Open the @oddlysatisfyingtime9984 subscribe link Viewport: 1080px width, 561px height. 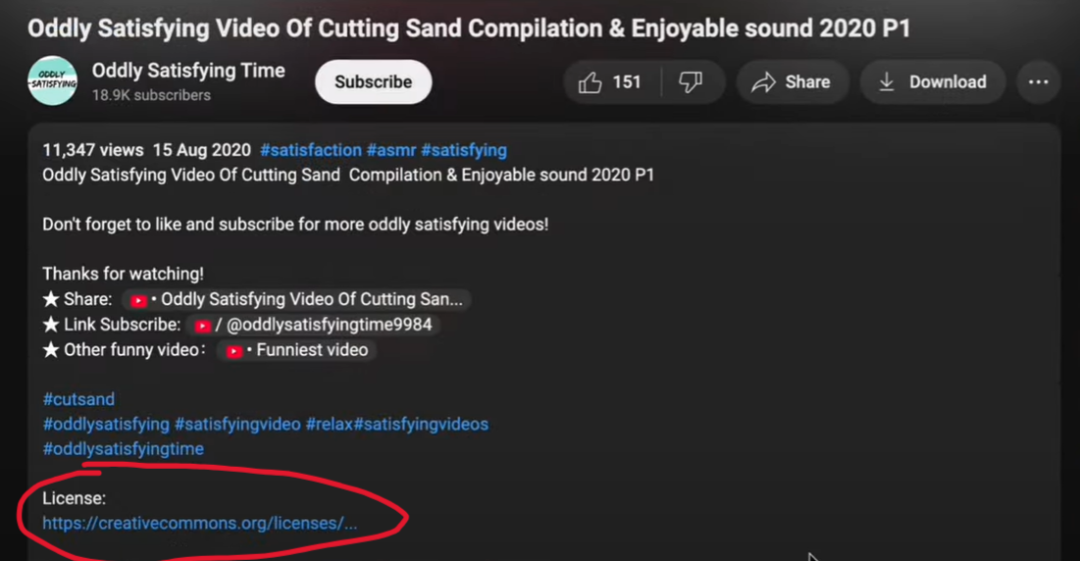(316, 325)
